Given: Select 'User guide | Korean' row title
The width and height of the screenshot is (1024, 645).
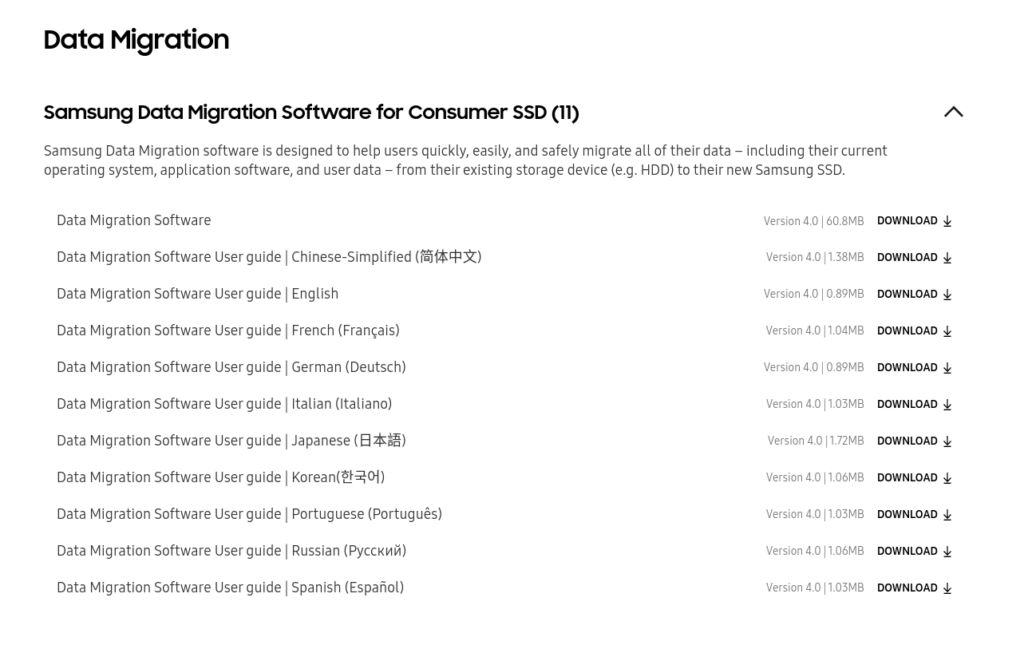Looking at the screenshot, I should tap(221, 477).
